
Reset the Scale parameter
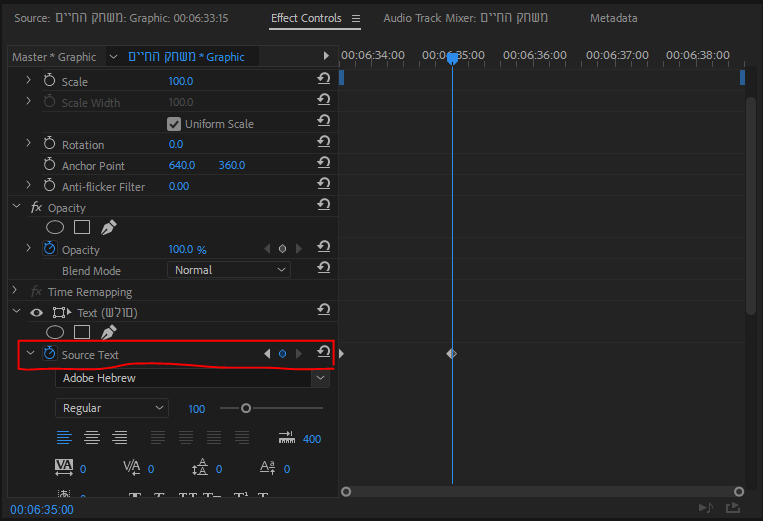[x=324, y=78]
